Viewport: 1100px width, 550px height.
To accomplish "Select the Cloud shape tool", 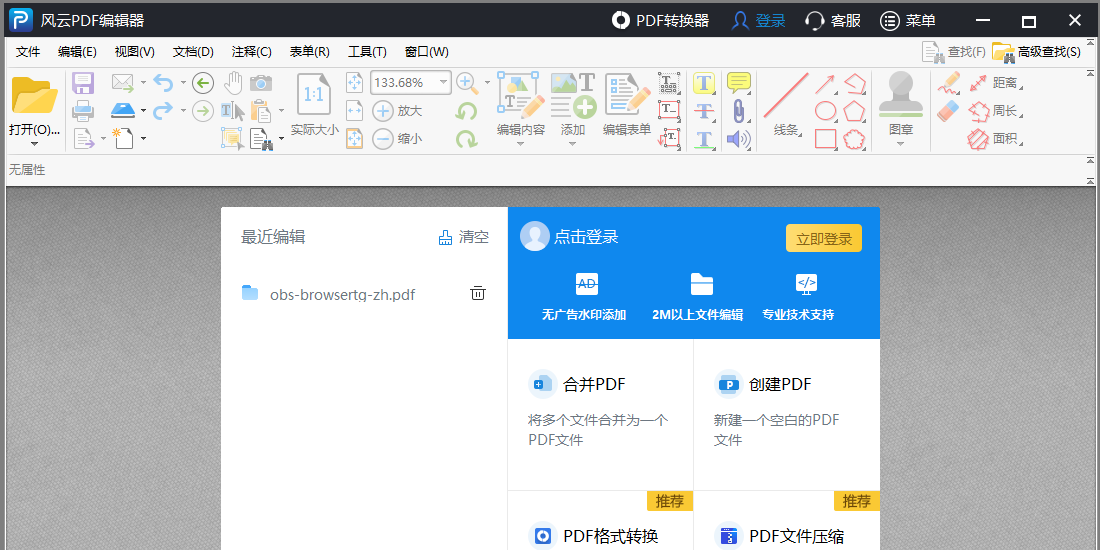I will click(x=854, y=139).
